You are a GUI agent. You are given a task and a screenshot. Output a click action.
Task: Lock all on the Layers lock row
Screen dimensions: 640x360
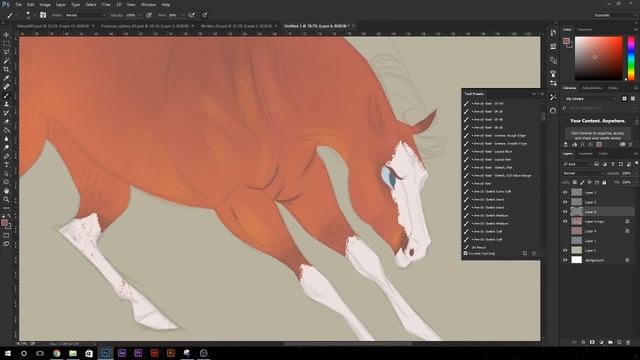coord(604,182)
